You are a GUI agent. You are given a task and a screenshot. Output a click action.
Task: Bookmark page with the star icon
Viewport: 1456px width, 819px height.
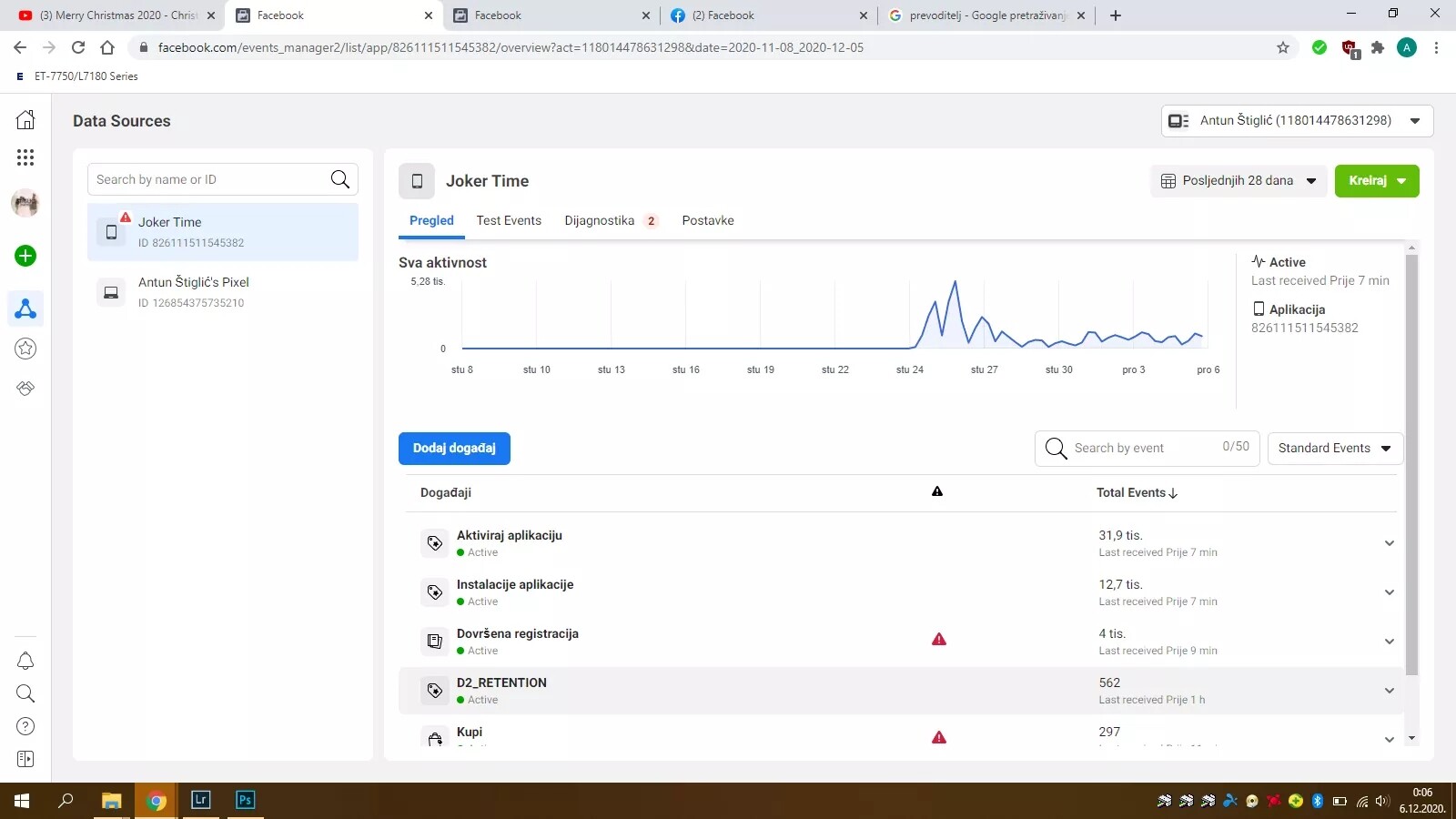point(1283,47)
